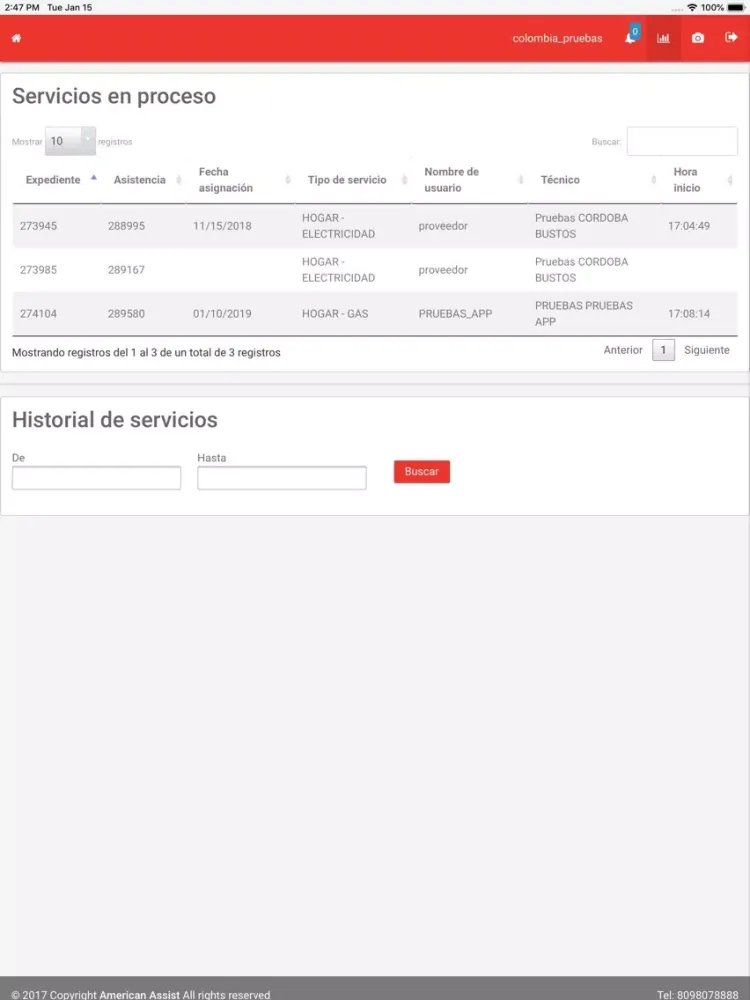
Task: Click PRUEBAS PRUEBAS APP technician
Action: point(584,314)
